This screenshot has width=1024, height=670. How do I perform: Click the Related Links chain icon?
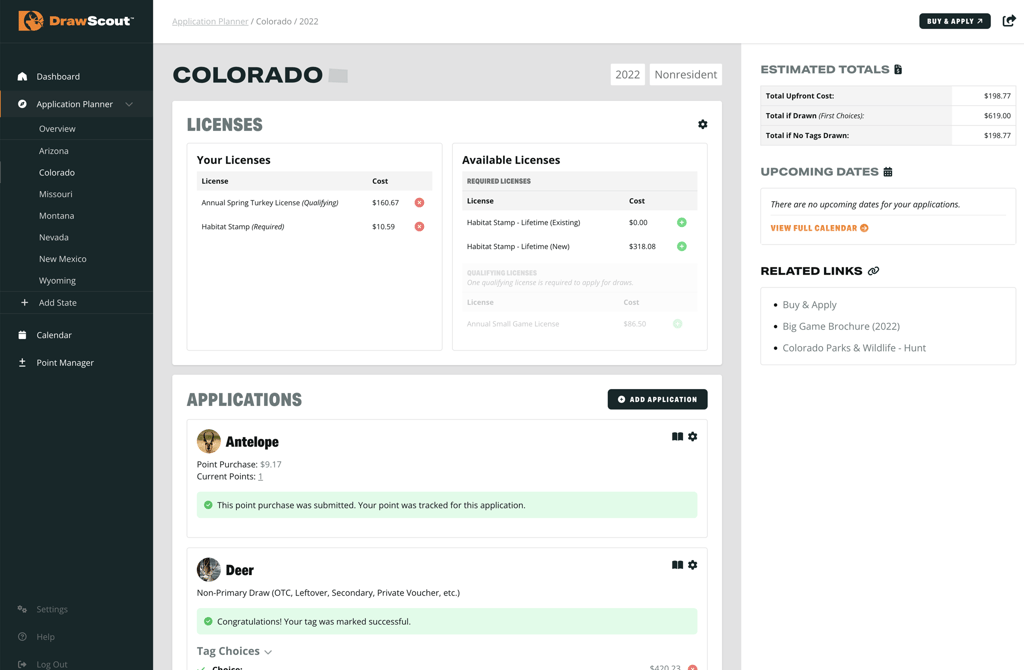873,271
